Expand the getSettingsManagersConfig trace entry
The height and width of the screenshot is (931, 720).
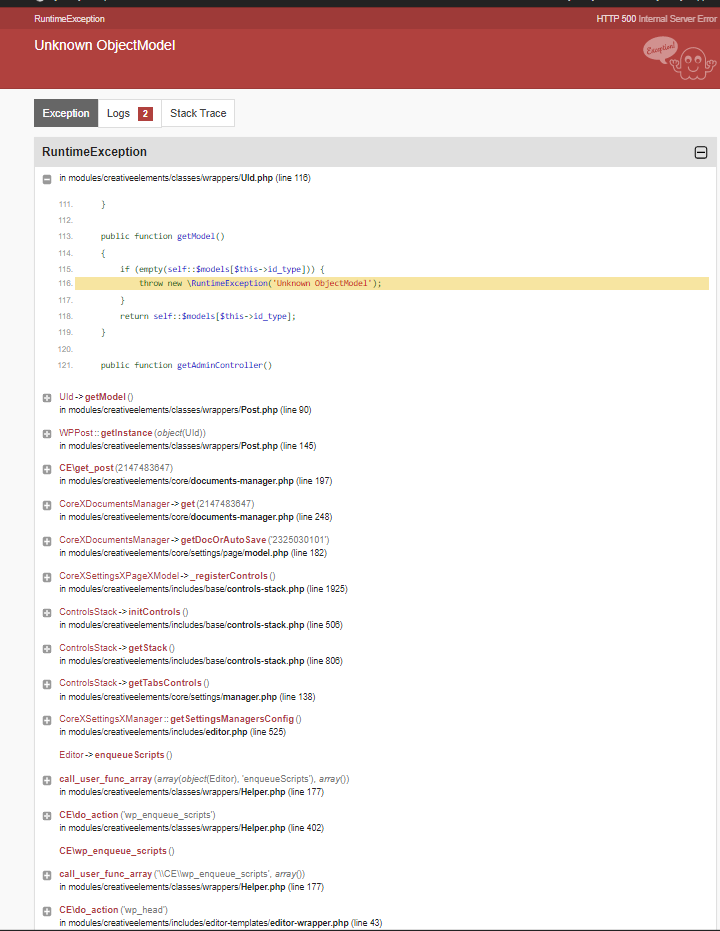[x=47, y=720]
